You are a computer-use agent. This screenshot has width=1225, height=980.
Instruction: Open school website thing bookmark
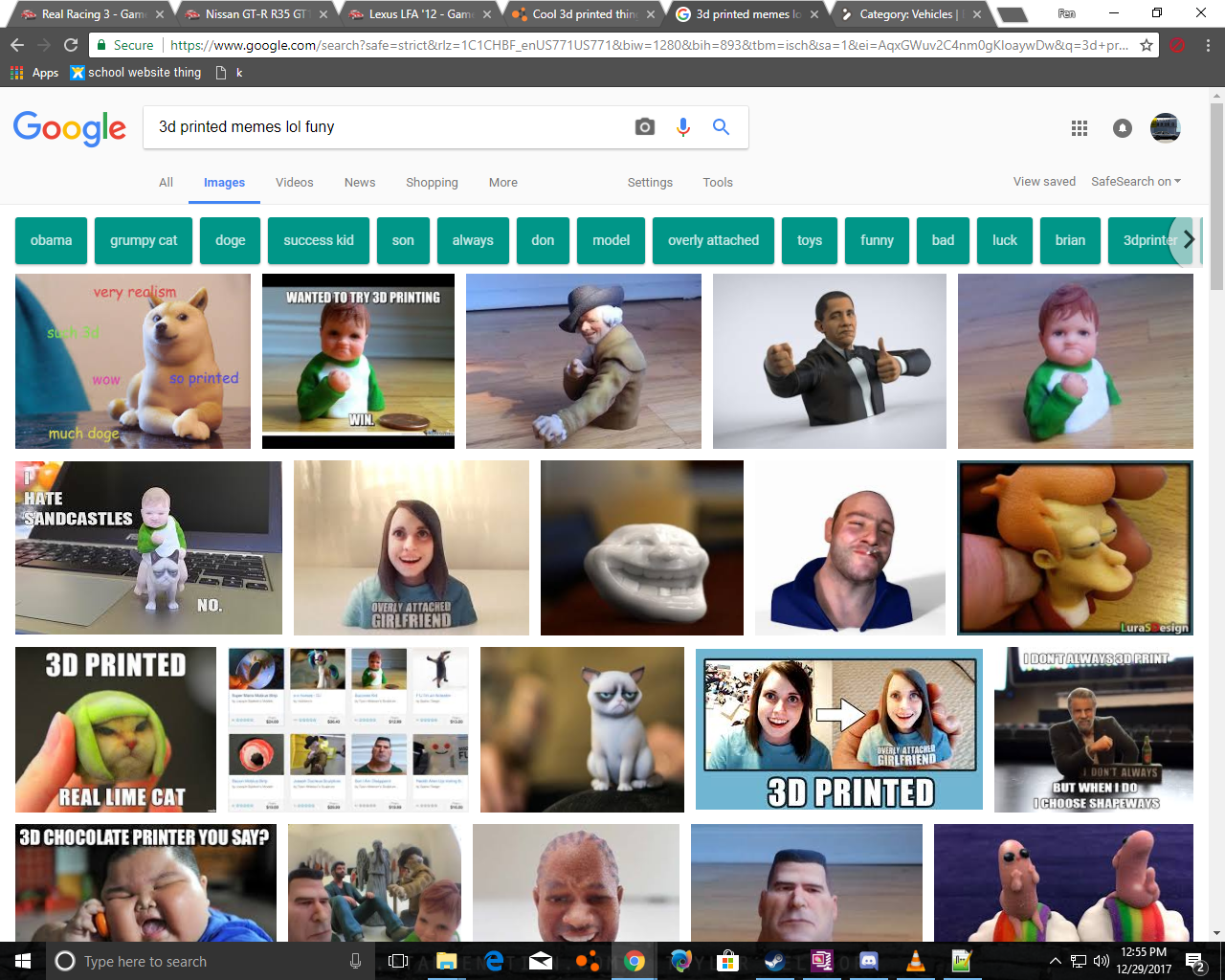click(136, 73)
